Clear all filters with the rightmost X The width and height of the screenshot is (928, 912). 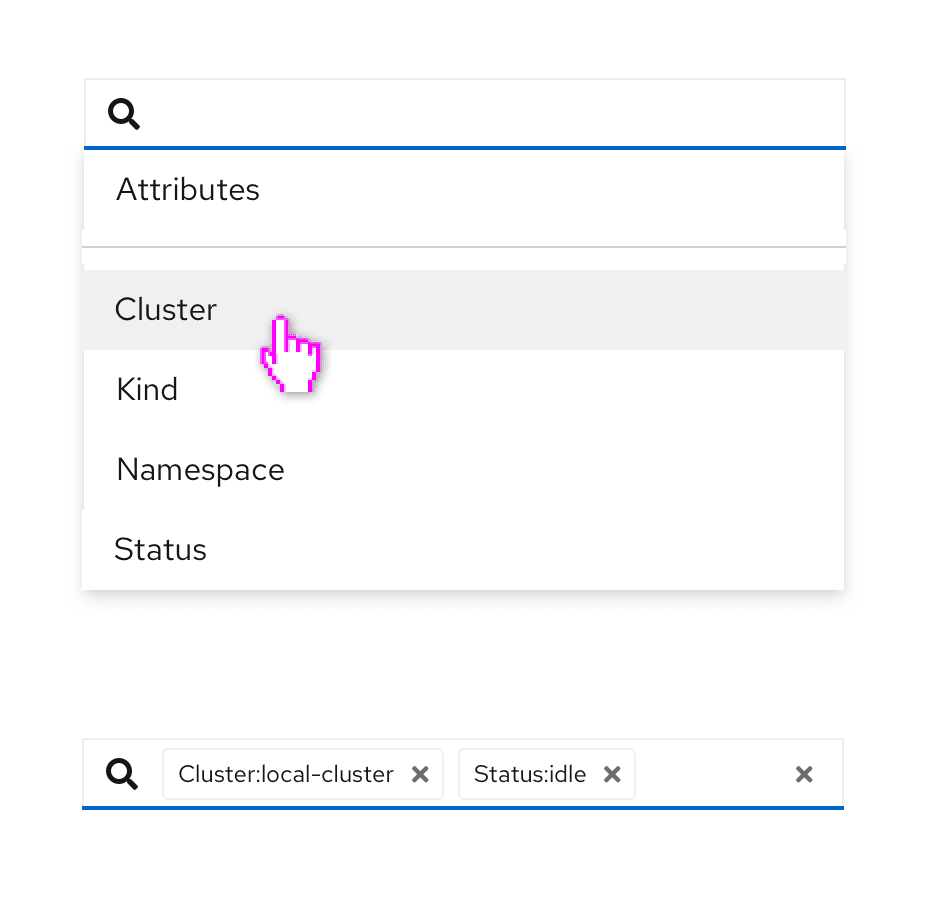(x=804, y=774)
